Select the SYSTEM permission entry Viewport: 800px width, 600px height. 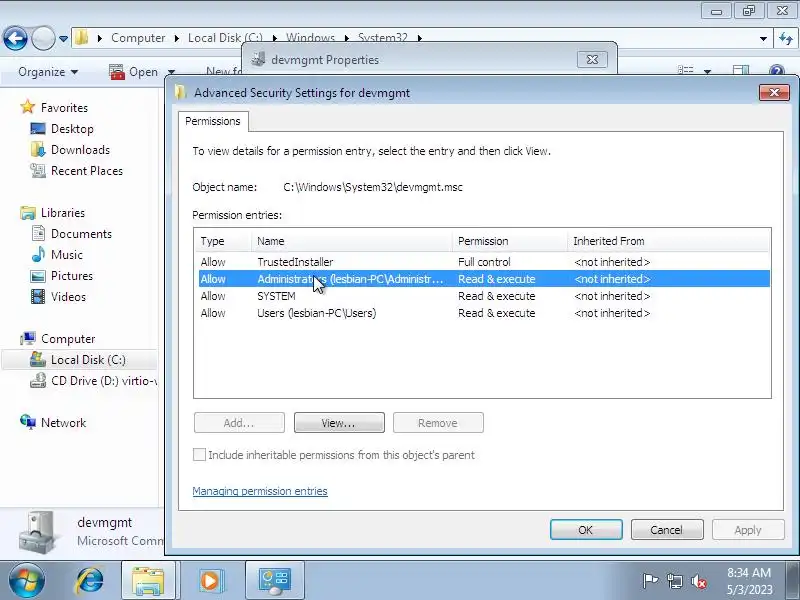(484, 296)
